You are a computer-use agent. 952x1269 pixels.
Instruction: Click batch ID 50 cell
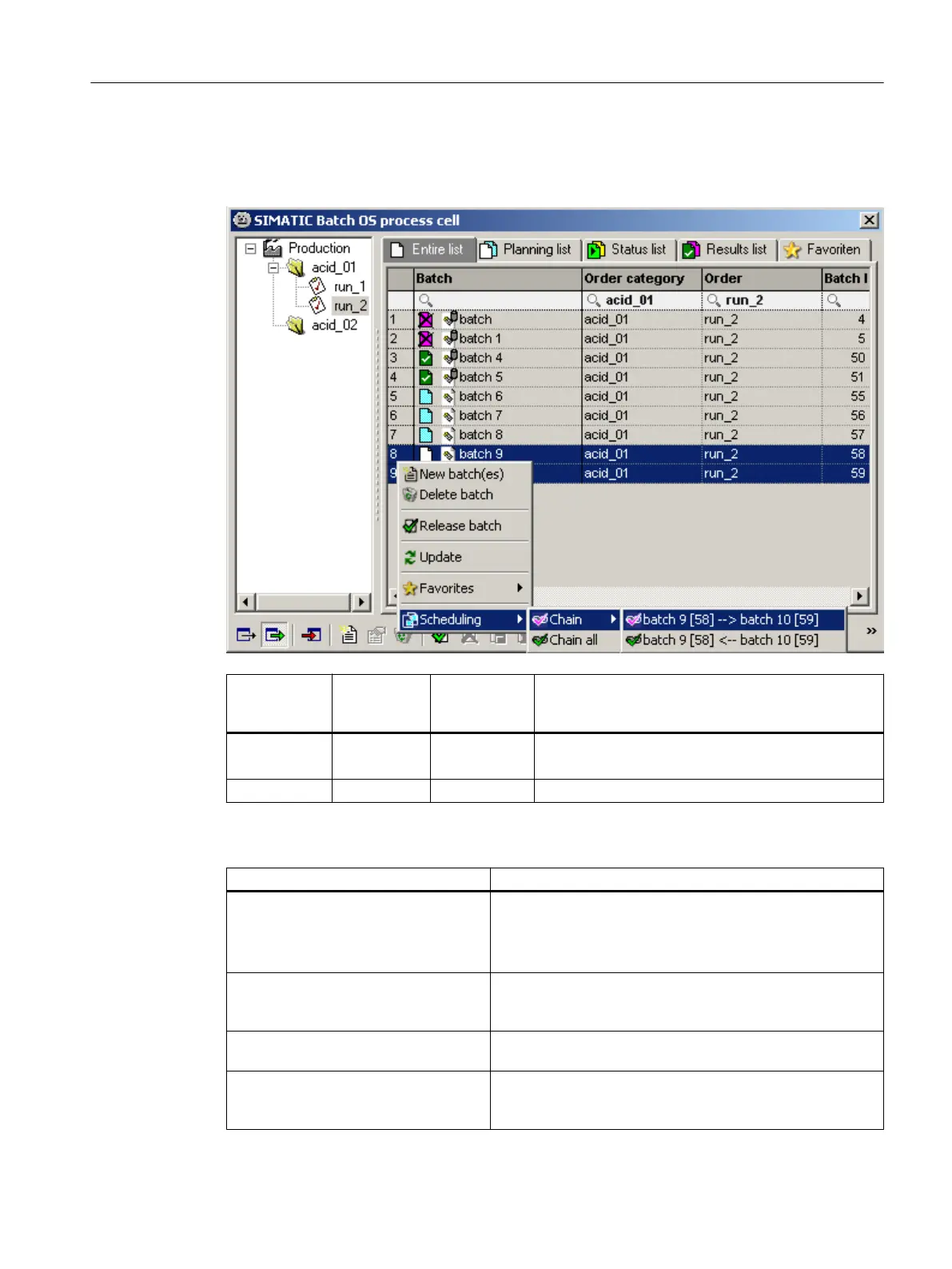click(846, 358)
